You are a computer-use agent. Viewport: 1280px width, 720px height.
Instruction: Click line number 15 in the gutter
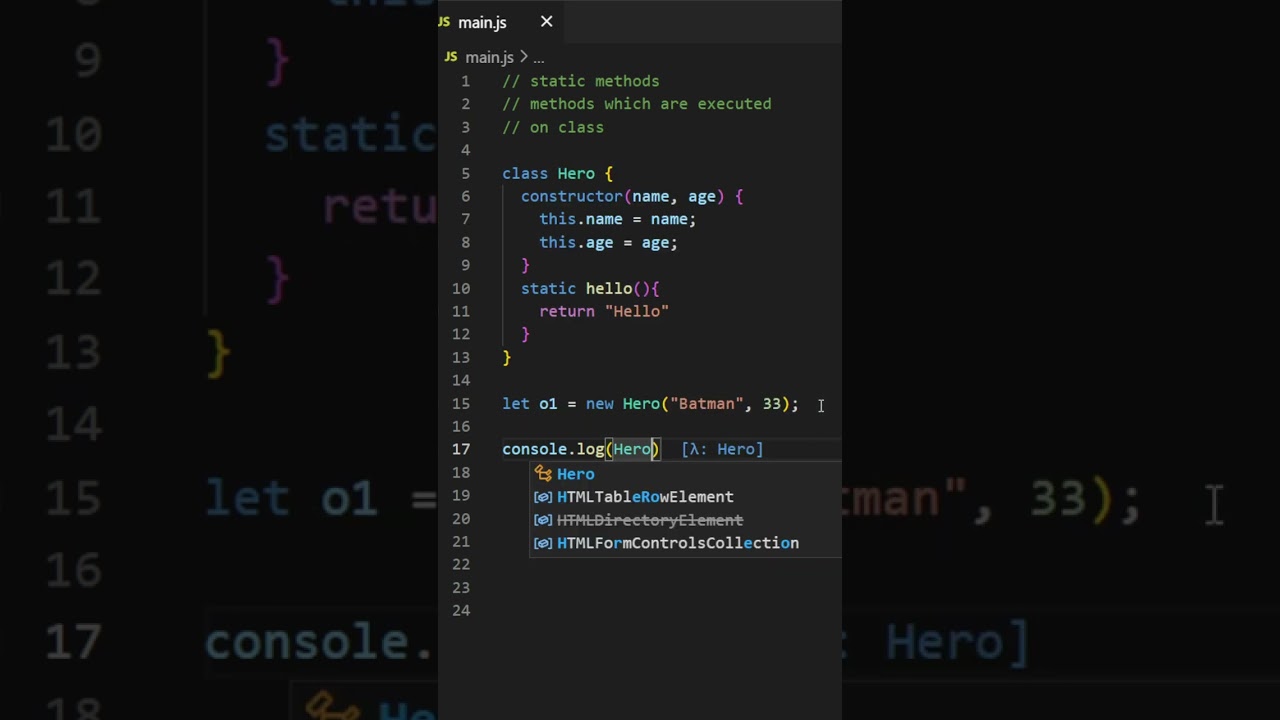coord(461,404)
